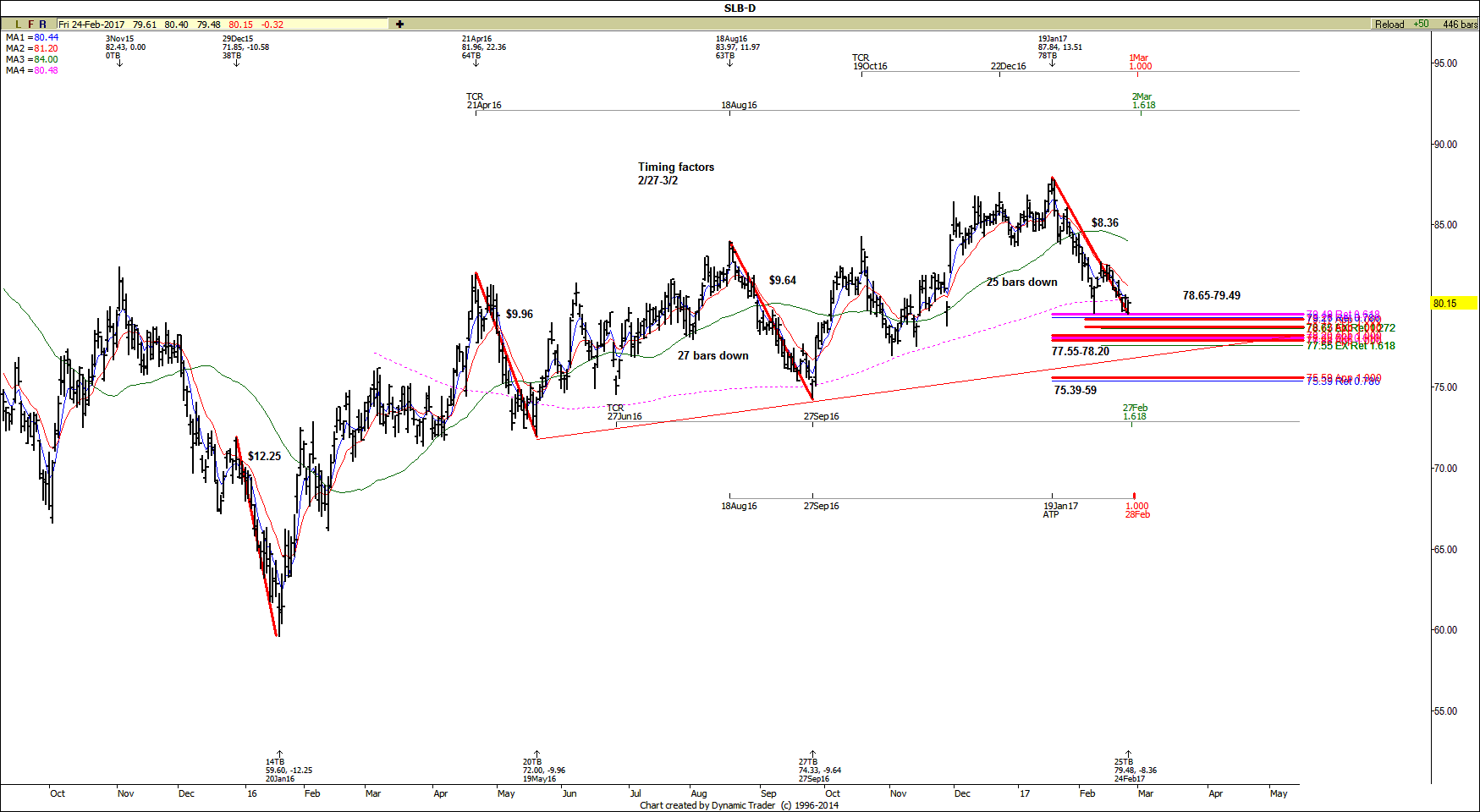
Task: Select the 77.55-78.20 support zone label
Action: coord(1080,351)
